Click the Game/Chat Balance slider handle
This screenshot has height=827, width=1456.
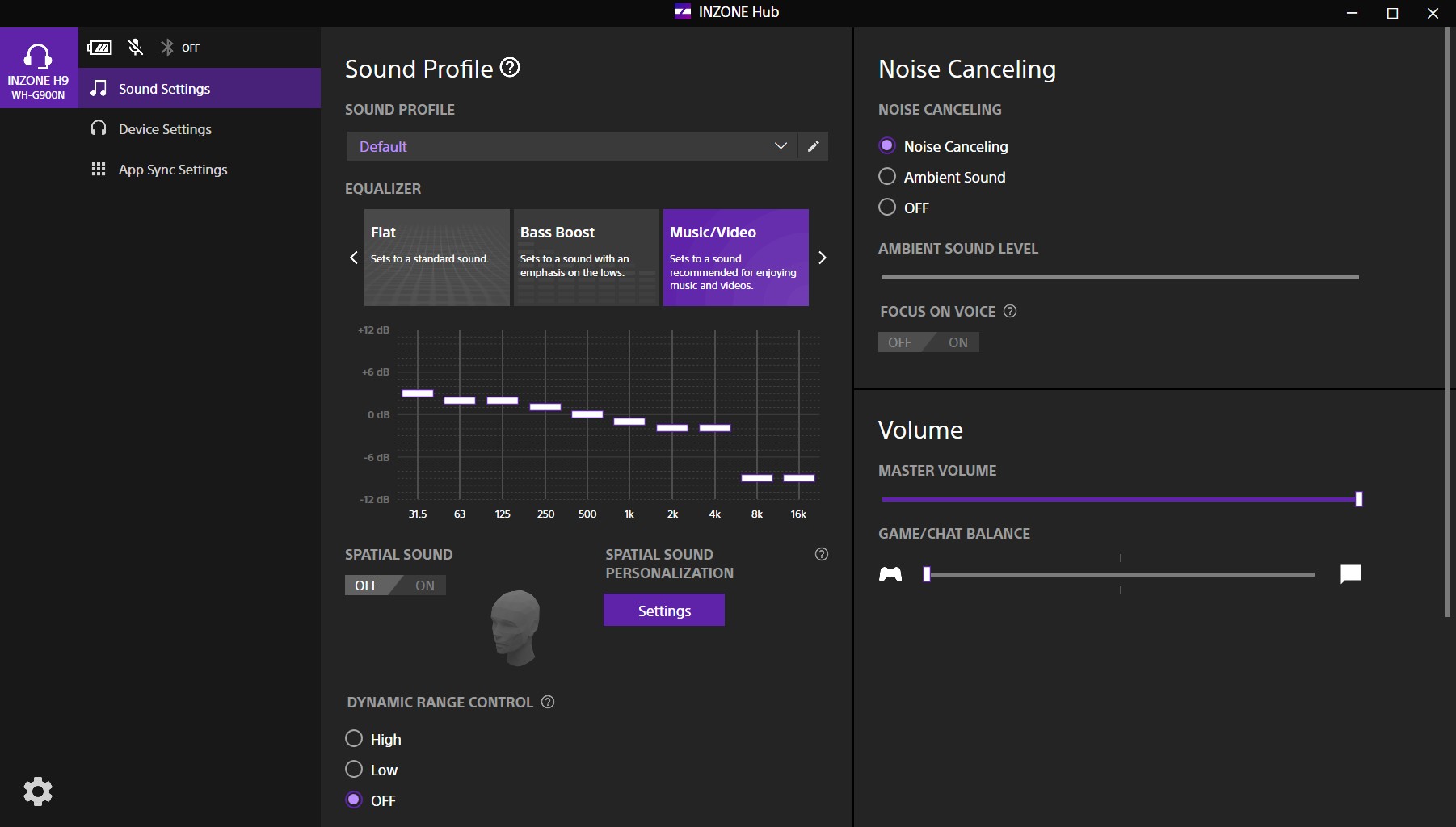click(927, 574)
